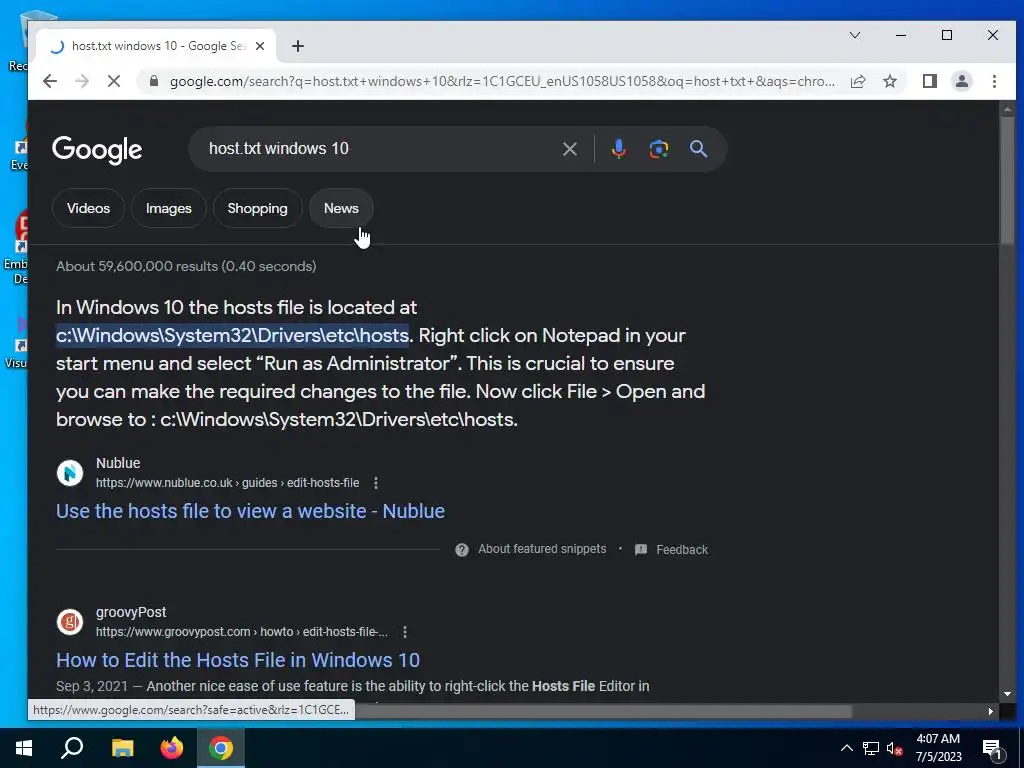The height and width of the screenshot is (768, 1024).
Task: Open more options for Nublue result
Action: pos(376,483)
